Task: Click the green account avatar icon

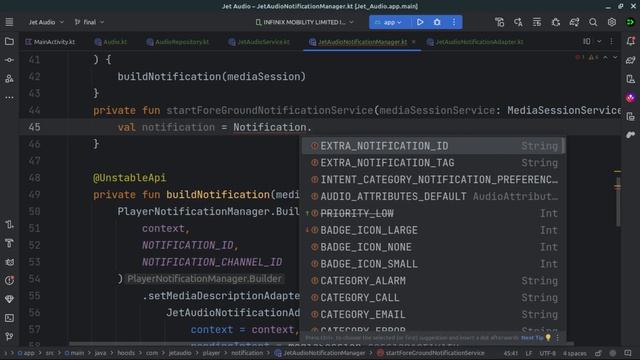Action: click(630, 22)
